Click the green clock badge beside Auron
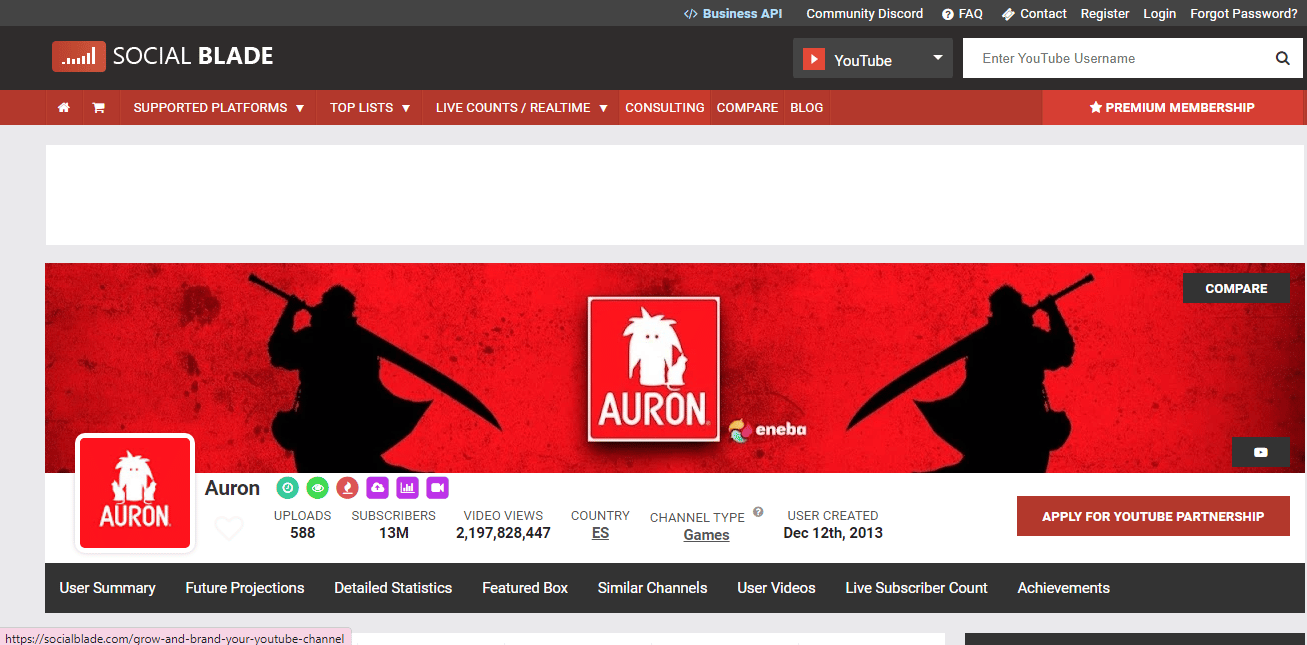The height and width of the screenshot is (645, 1307). click(x=288, y=488)
